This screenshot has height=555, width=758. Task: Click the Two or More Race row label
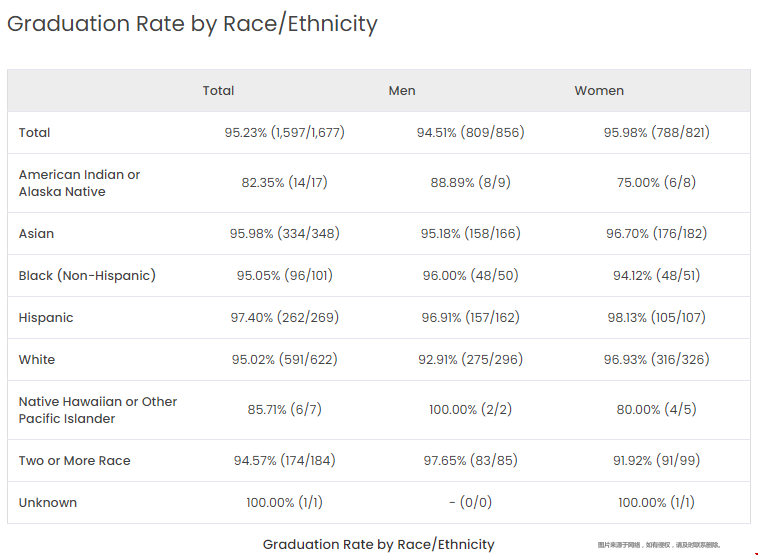click(74, 461)
